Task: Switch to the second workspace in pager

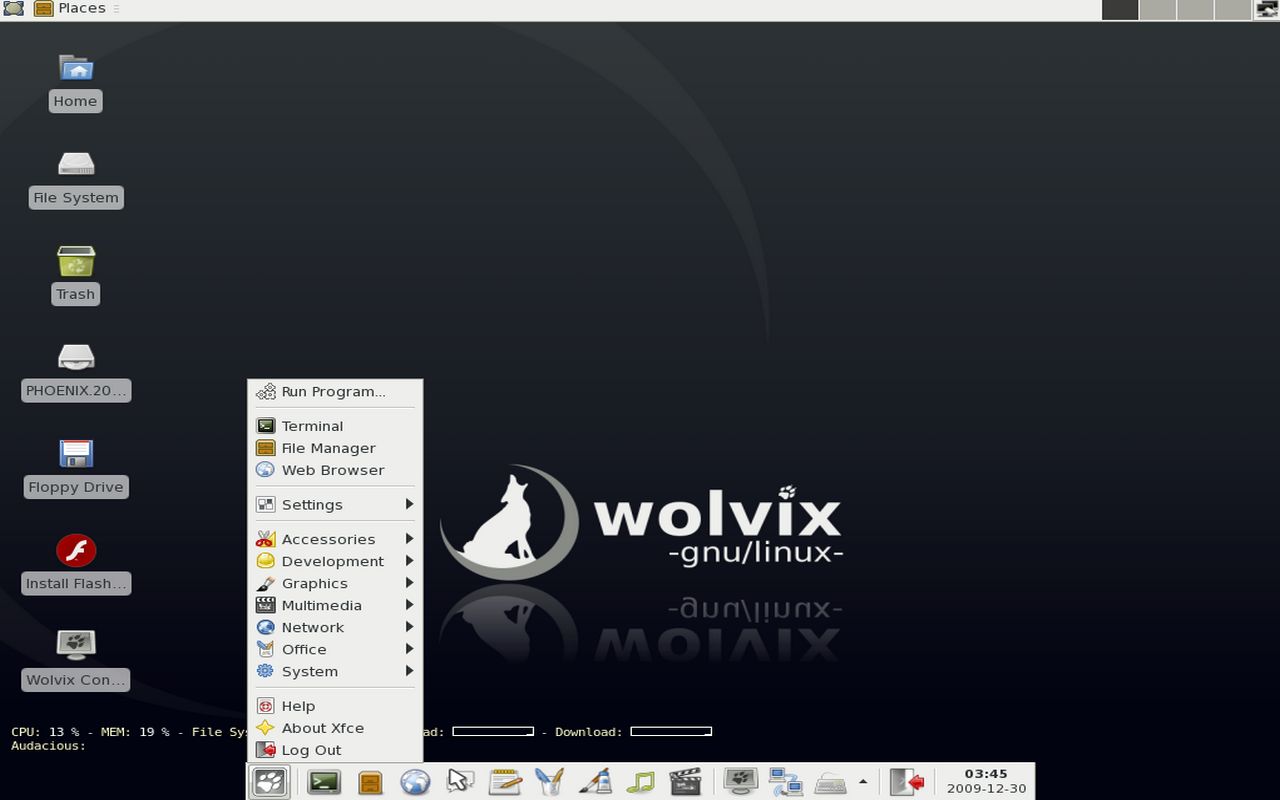Action: 1157,9
